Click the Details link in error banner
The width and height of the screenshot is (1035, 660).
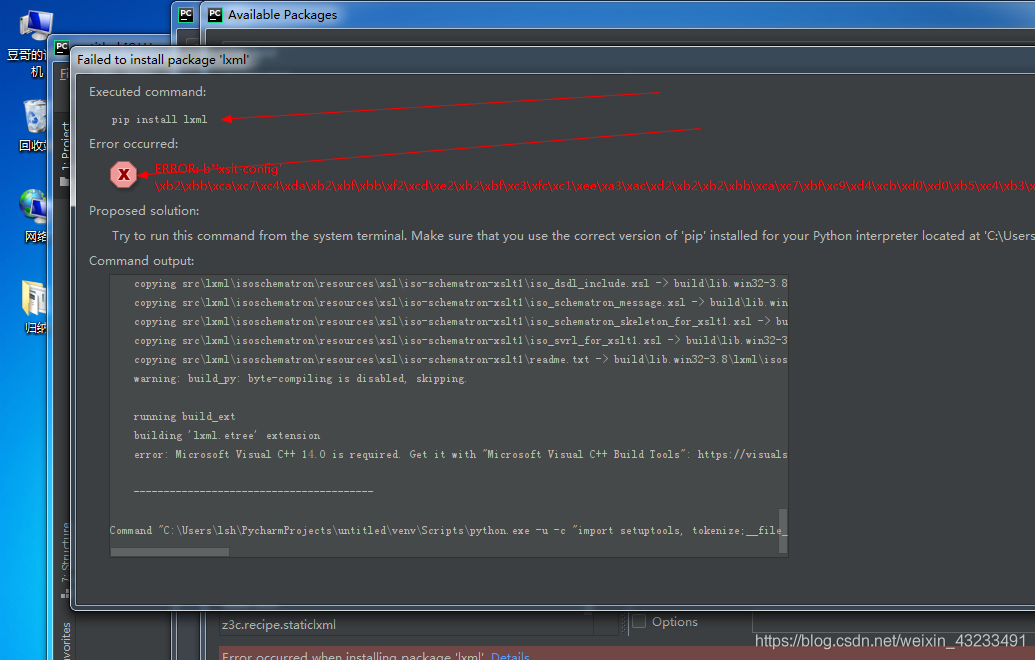pos(510,655)
